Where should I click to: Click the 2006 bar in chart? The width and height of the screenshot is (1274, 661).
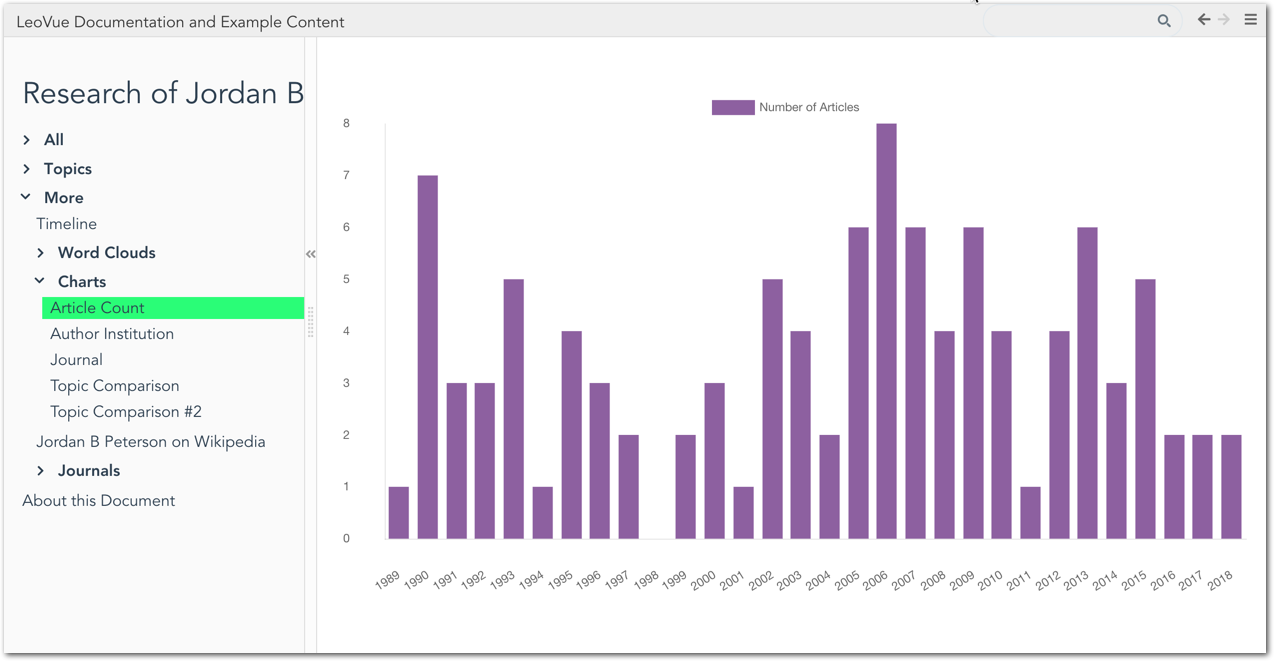(x=886, y=330)
